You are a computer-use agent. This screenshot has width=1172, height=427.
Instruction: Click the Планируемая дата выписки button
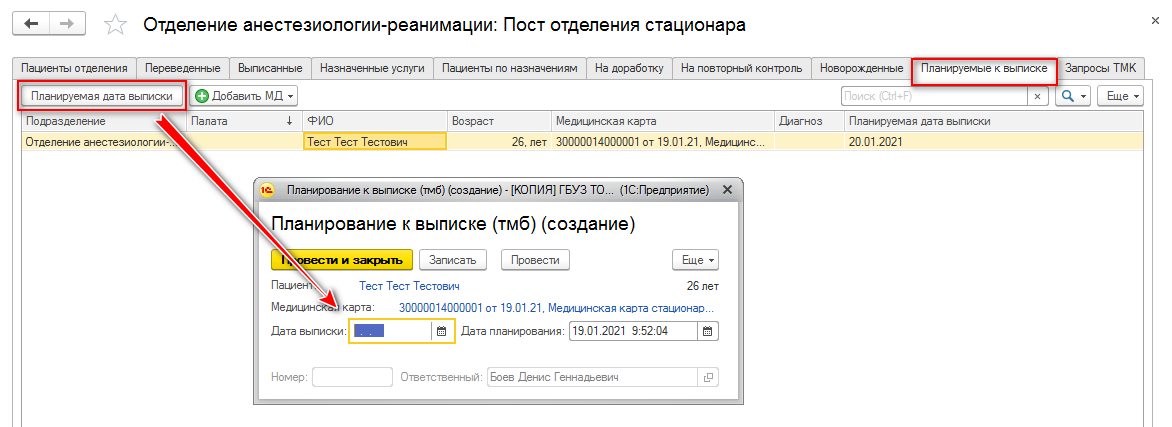pyautogui.click(x=103, y=96)
